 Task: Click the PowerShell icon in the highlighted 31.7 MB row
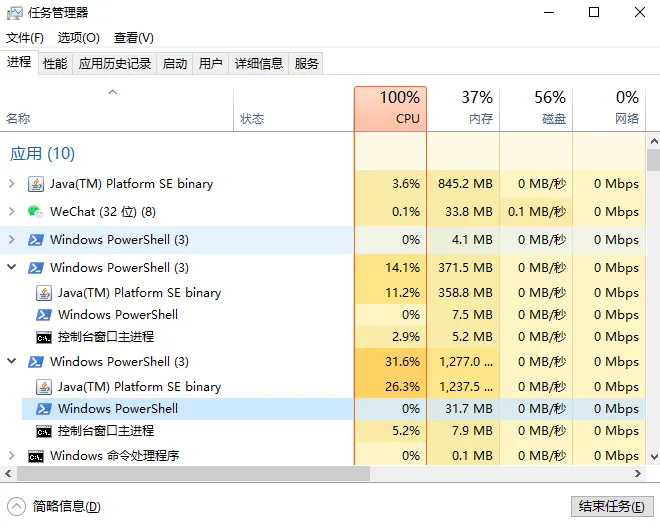pyautogui.click(x=44, y=409)
